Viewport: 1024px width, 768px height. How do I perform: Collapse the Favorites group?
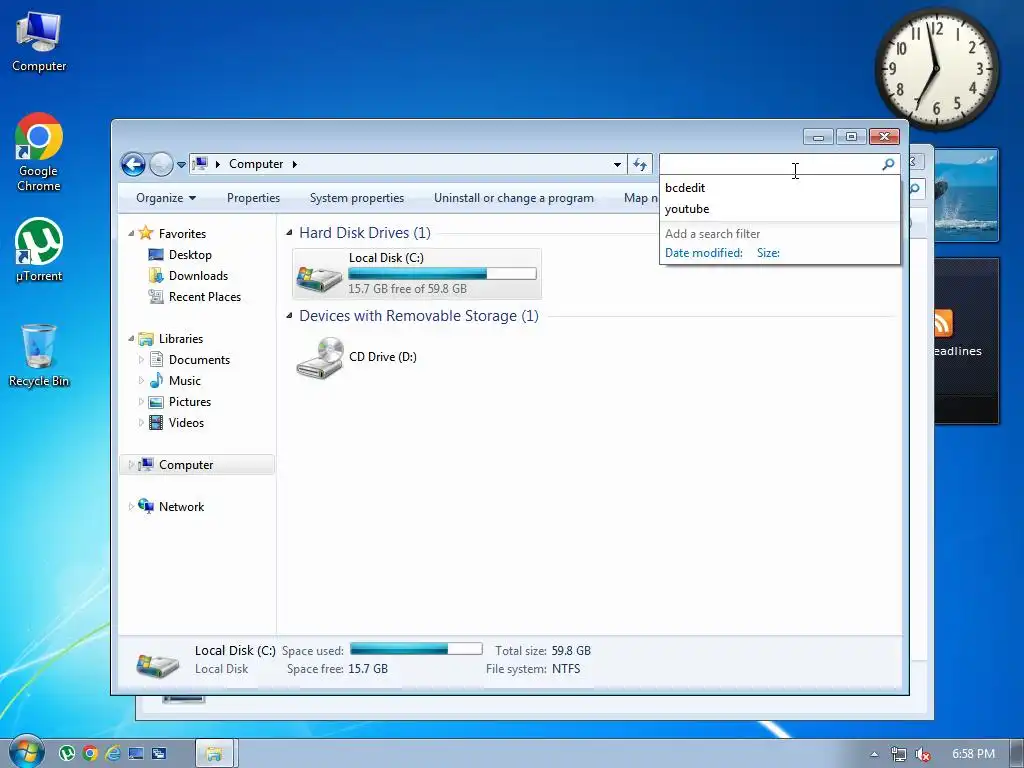click(x=131, y=233)
